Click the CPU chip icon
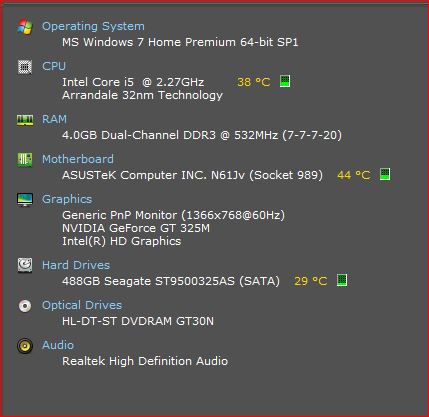 pos(25,67)
